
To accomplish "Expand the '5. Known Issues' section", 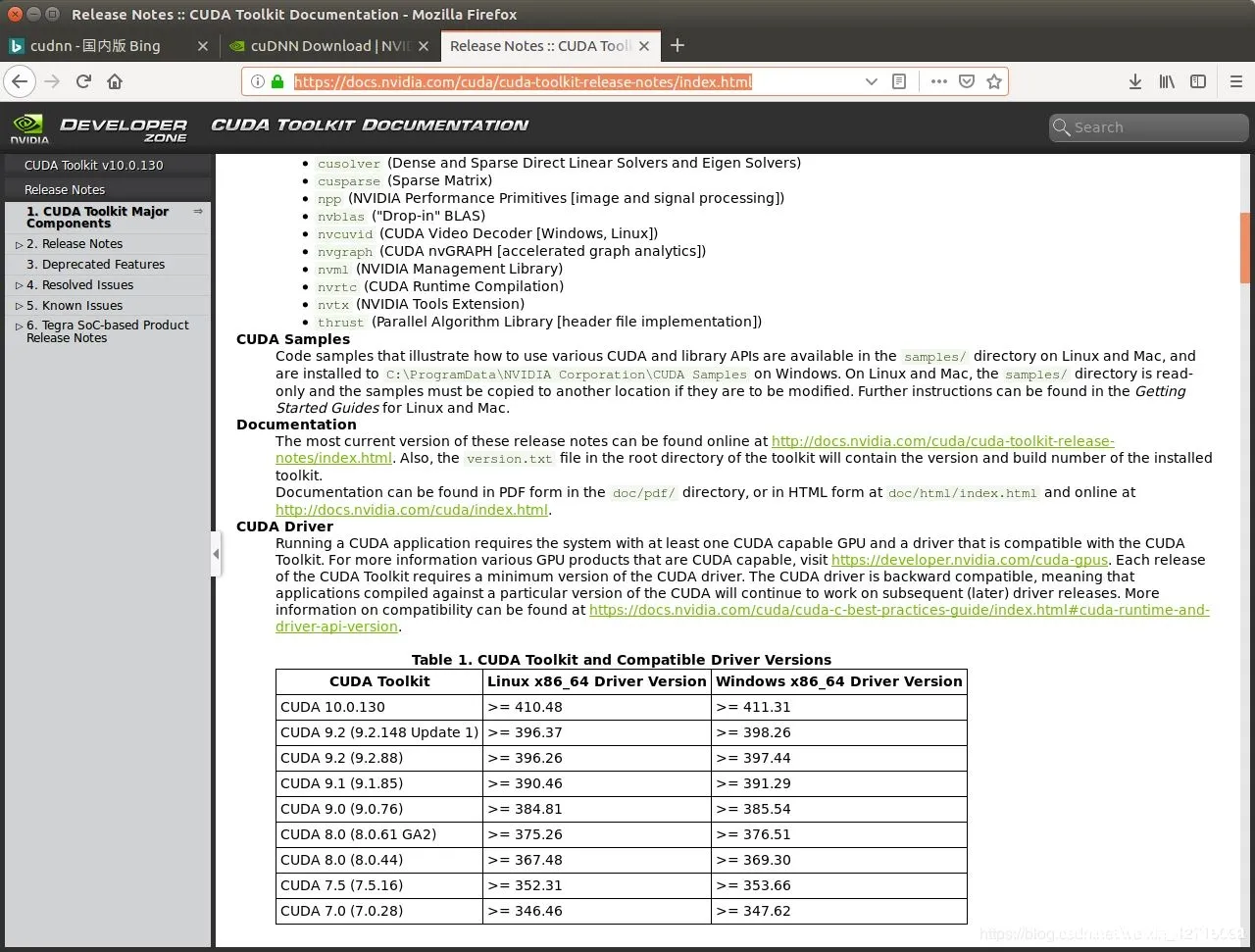I will (x=20, y=305).
